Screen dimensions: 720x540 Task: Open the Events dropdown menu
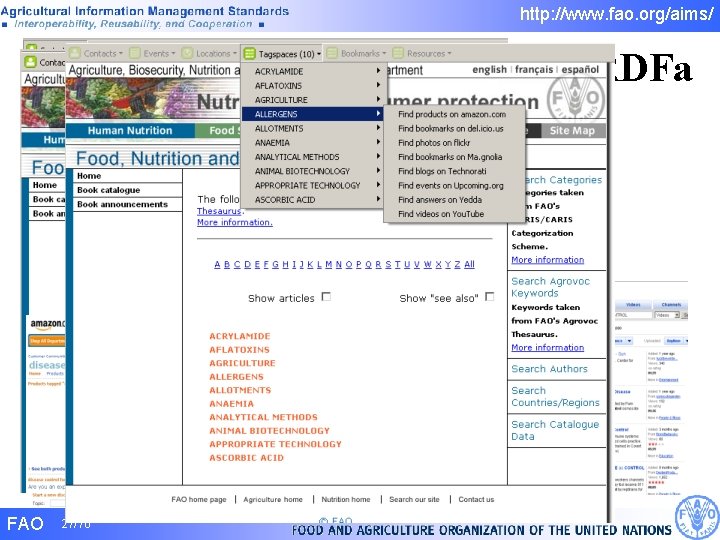(152, 53)
